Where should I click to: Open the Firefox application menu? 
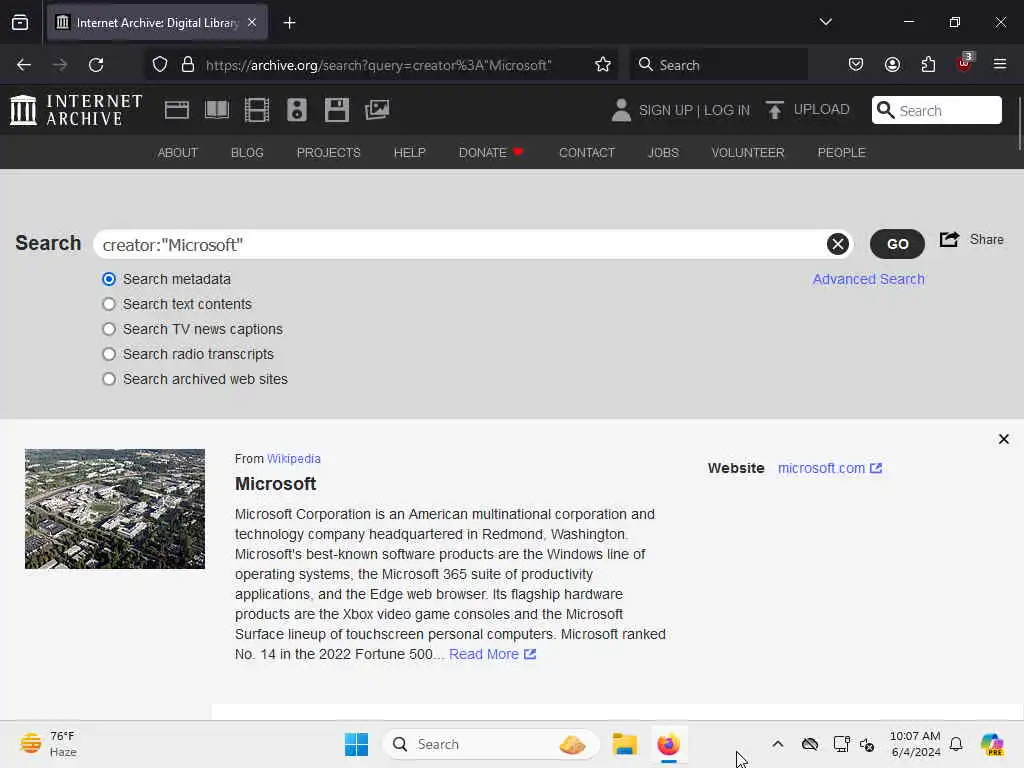(1000, 64)
